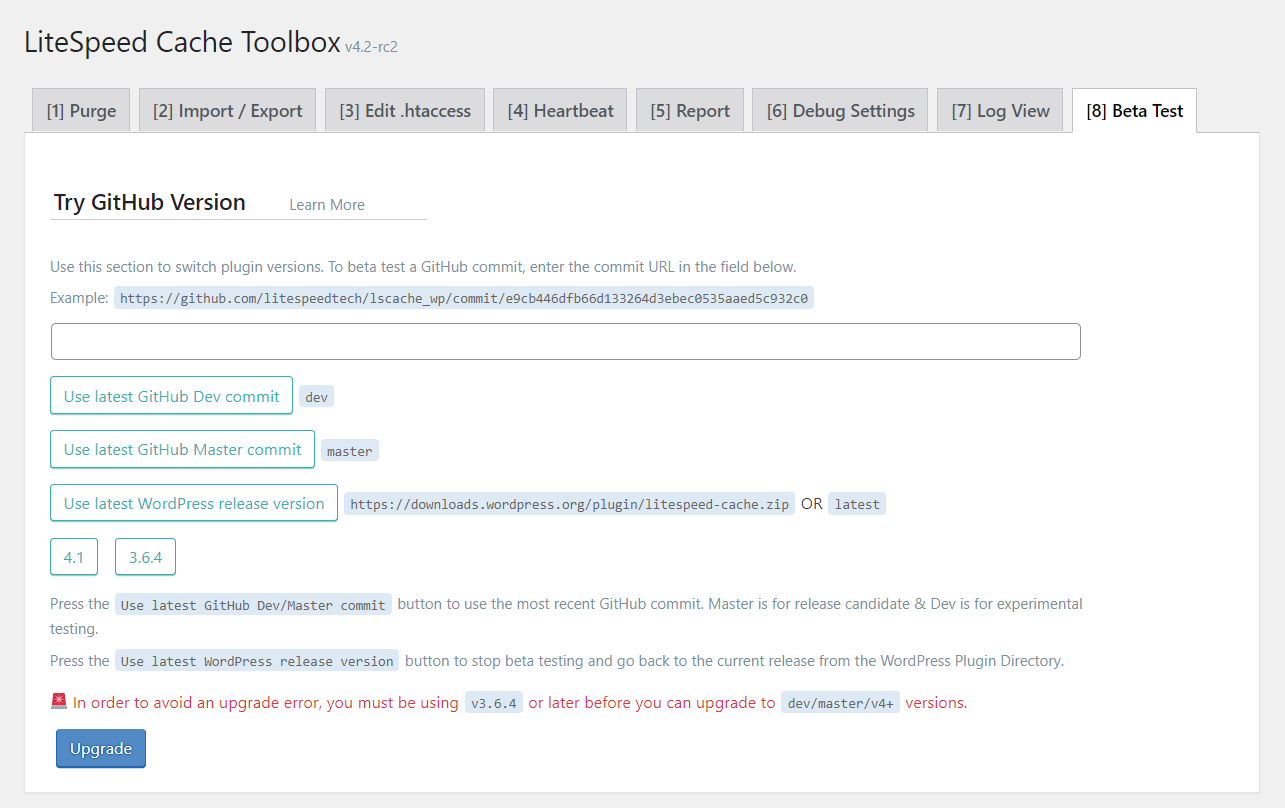
Task: Switch to the [2] Import / Export tab
Action: pyautogui.click(x=227, y=110)
